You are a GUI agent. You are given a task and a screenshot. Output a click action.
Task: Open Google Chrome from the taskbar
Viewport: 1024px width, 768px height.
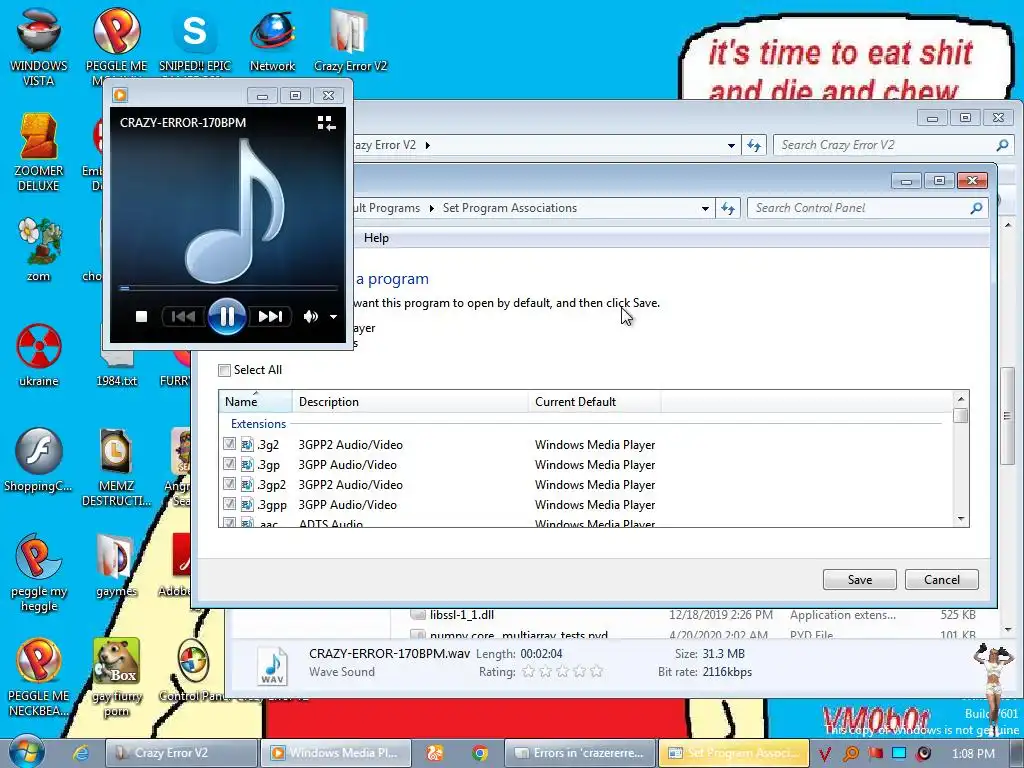pos(480,753)
